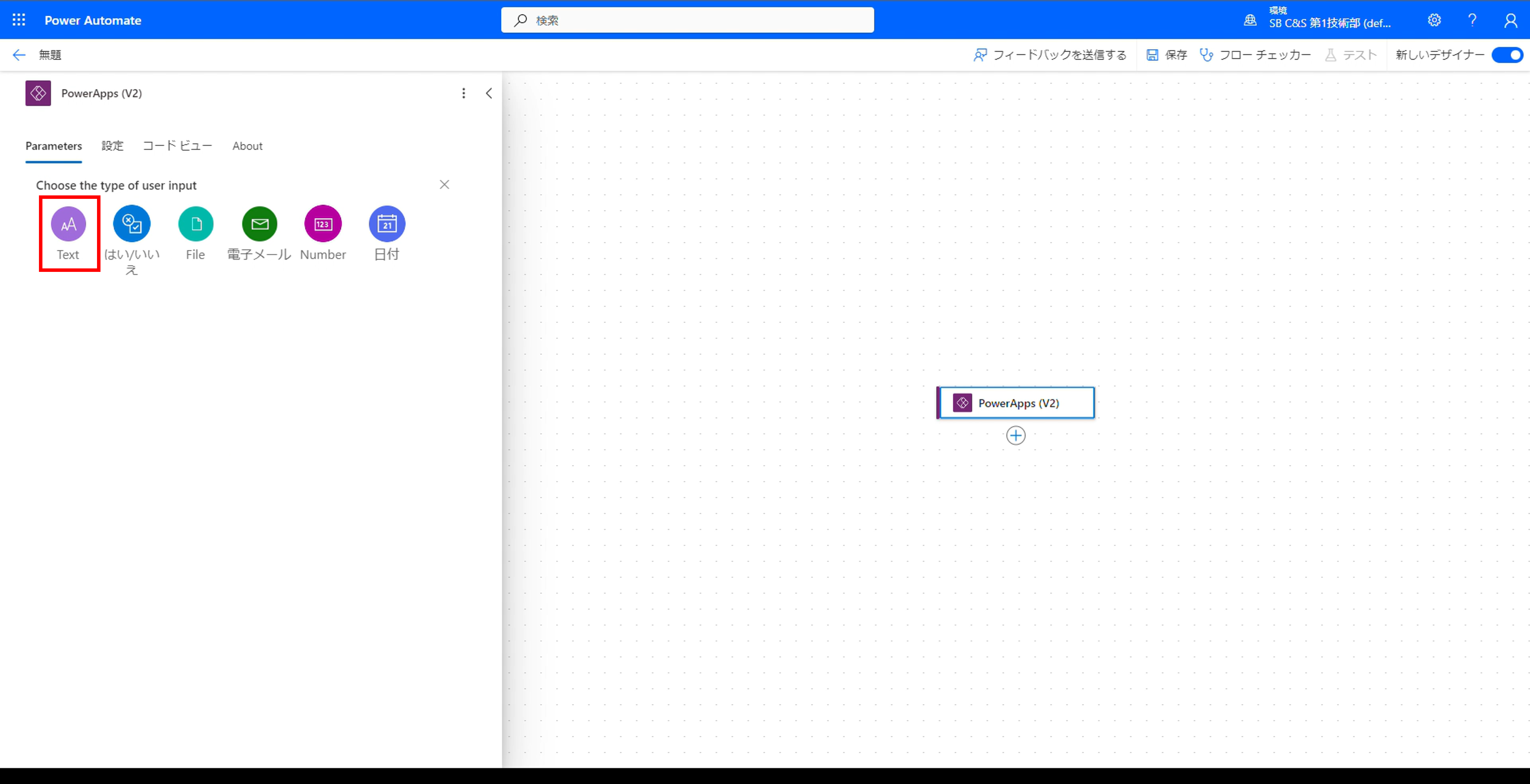The height and width of the screenshot is (784, 1530).
Task: Select the PowerApps (V2) trigger card on canvas
Action: point(1016,403)
